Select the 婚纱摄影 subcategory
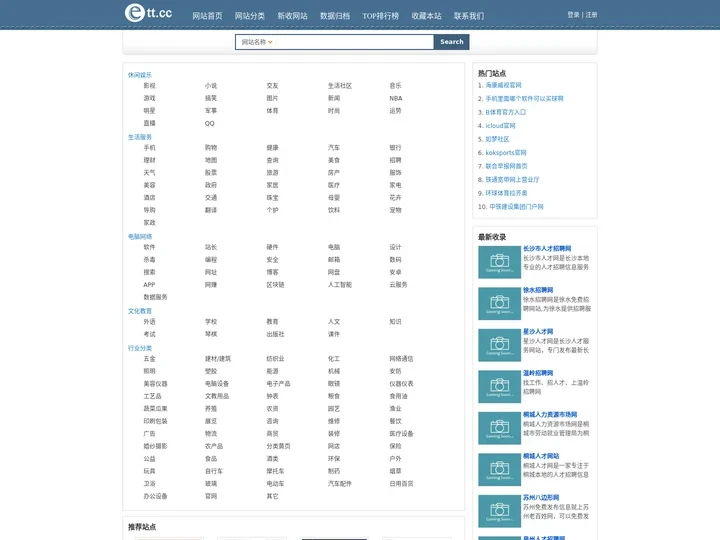720x540 pixels. [155, 446]
